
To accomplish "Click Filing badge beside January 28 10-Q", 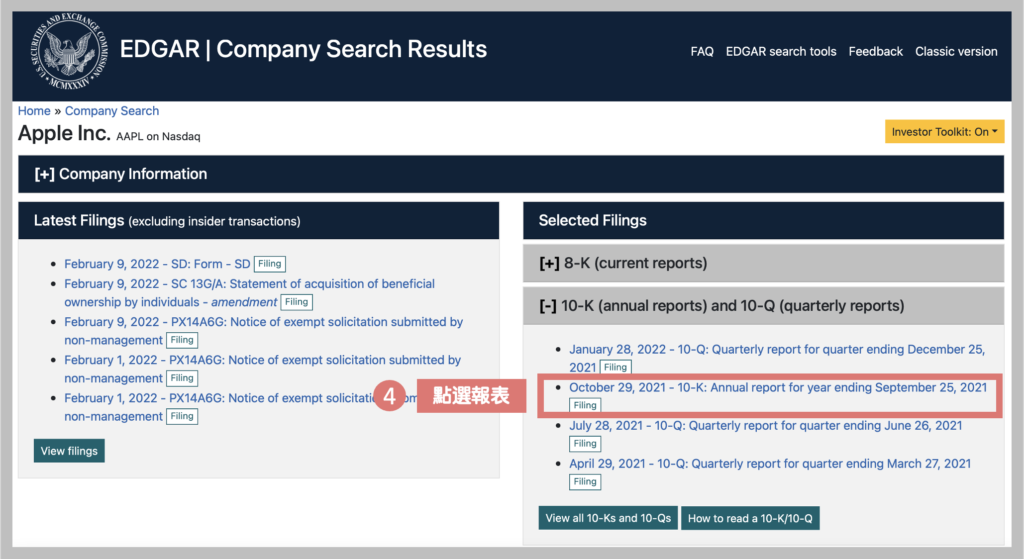I will (x=615, y=367).
